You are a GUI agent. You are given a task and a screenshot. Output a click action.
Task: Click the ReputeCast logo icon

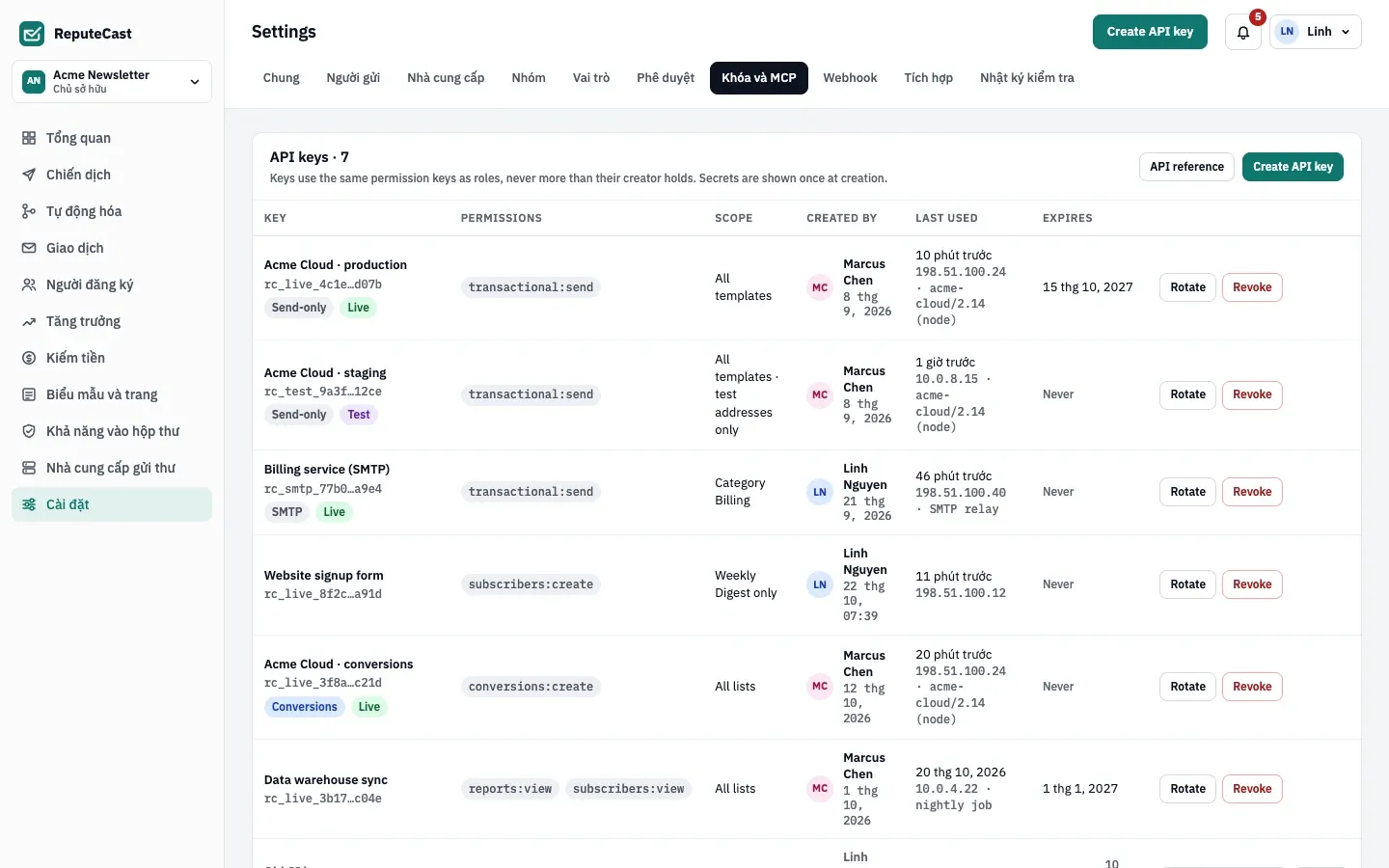click(x=32, y=34)
